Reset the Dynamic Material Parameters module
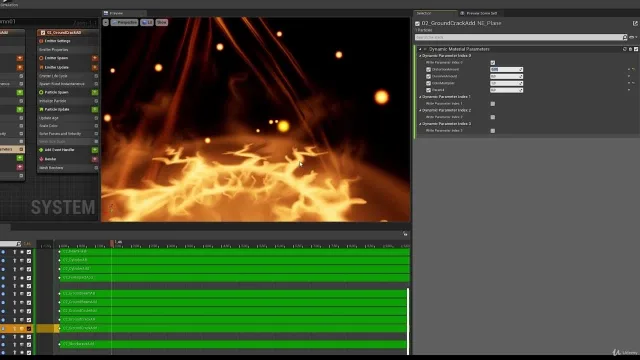The width and height of the screenshot is (640, 360). coord(624,49)
